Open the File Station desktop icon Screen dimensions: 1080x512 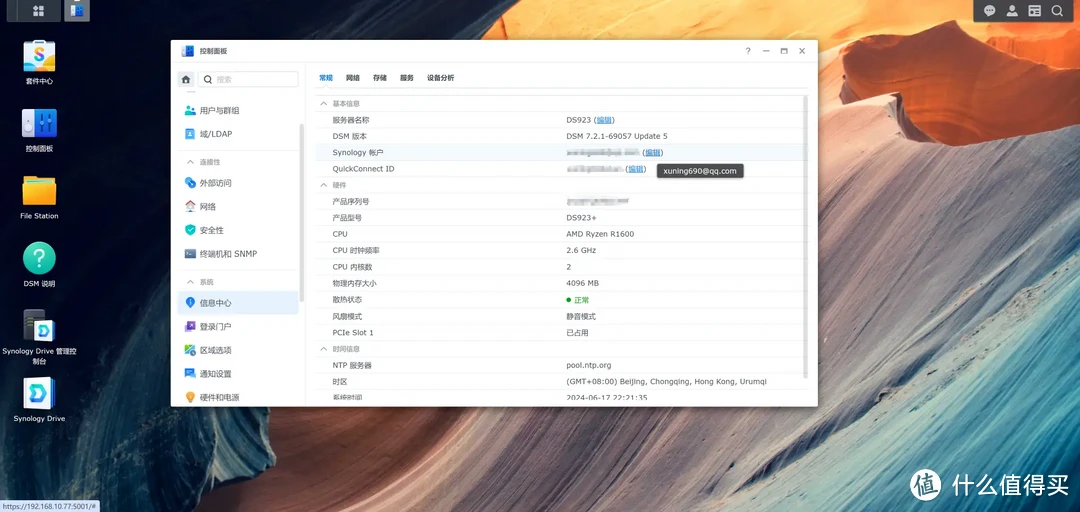39,191
